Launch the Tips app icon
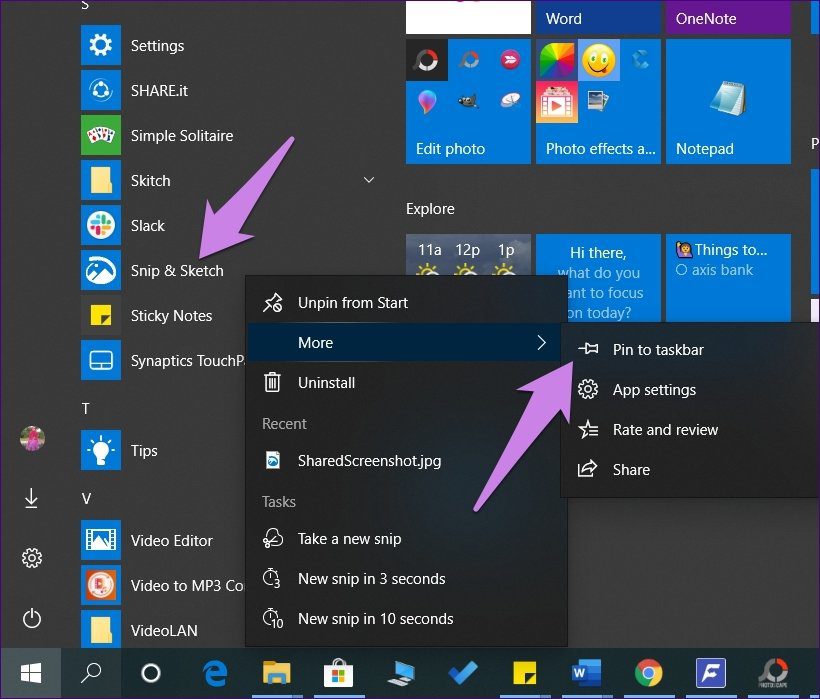820x699 pixels. (101, 450)
